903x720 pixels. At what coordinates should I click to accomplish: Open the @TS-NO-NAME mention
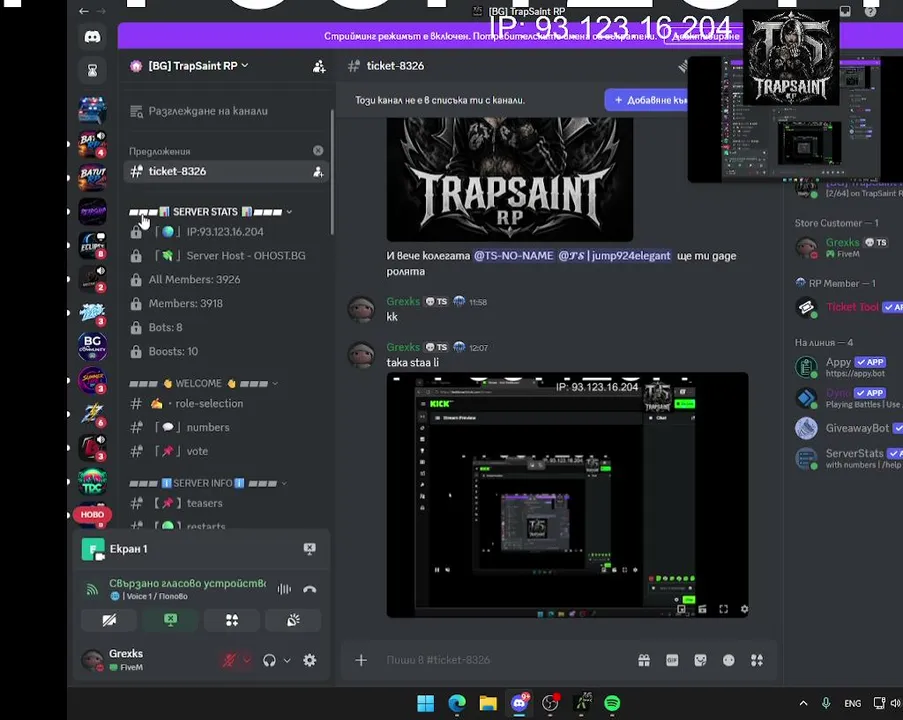(513, 256)
